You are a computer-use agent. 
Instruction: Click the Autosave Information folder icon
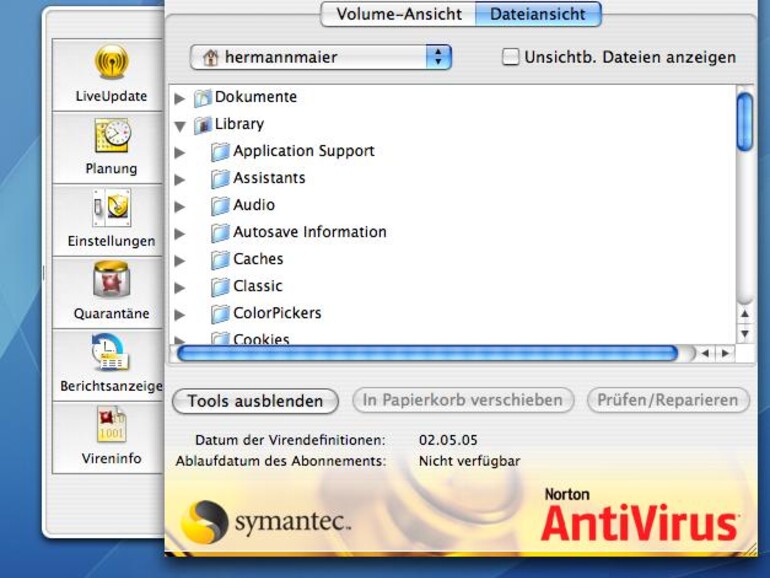220,233
